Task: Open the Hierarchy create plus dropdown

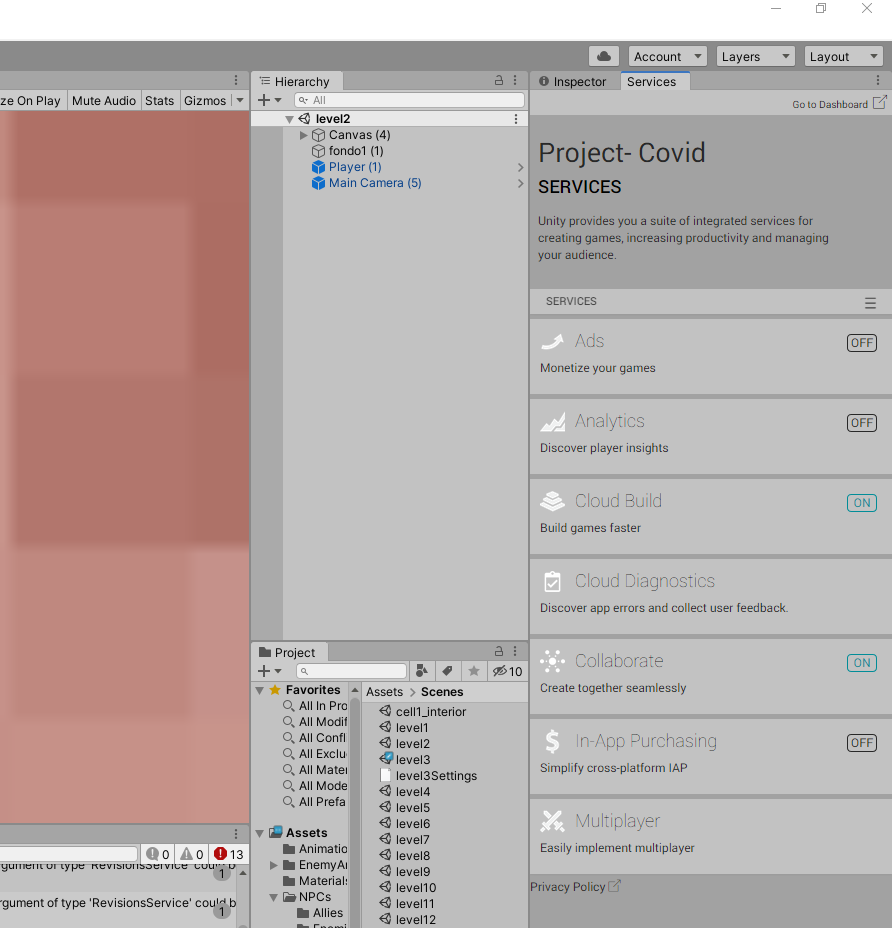Action: [270, 100]
